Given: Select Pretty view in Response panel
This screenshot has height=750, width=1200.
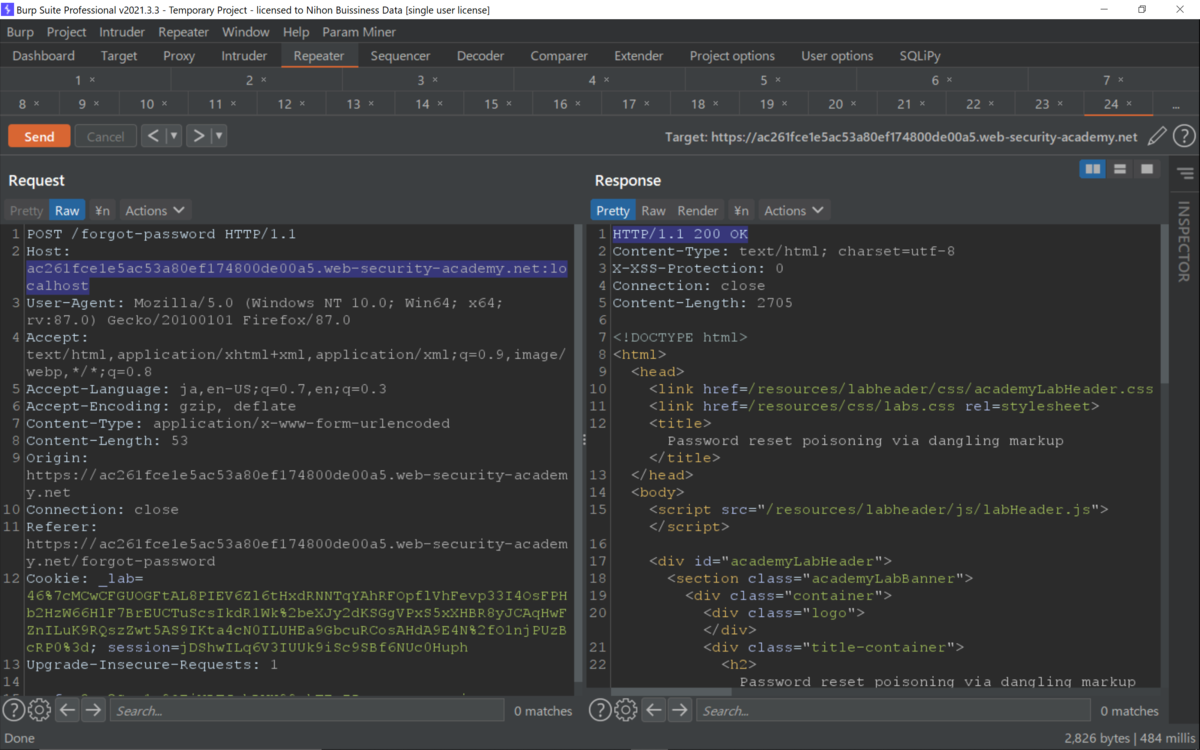Looking at the screenshot, I should click(613, 210).
